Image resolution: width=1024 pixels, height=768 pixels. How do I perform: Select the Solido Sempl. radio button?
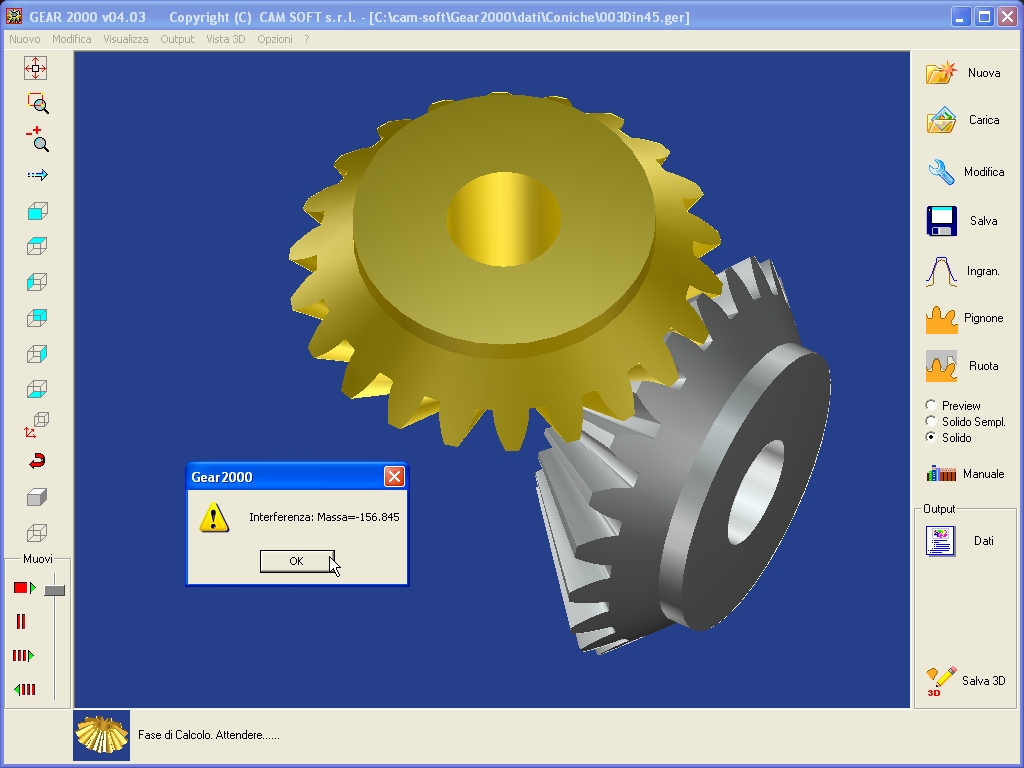pos(931,422)
